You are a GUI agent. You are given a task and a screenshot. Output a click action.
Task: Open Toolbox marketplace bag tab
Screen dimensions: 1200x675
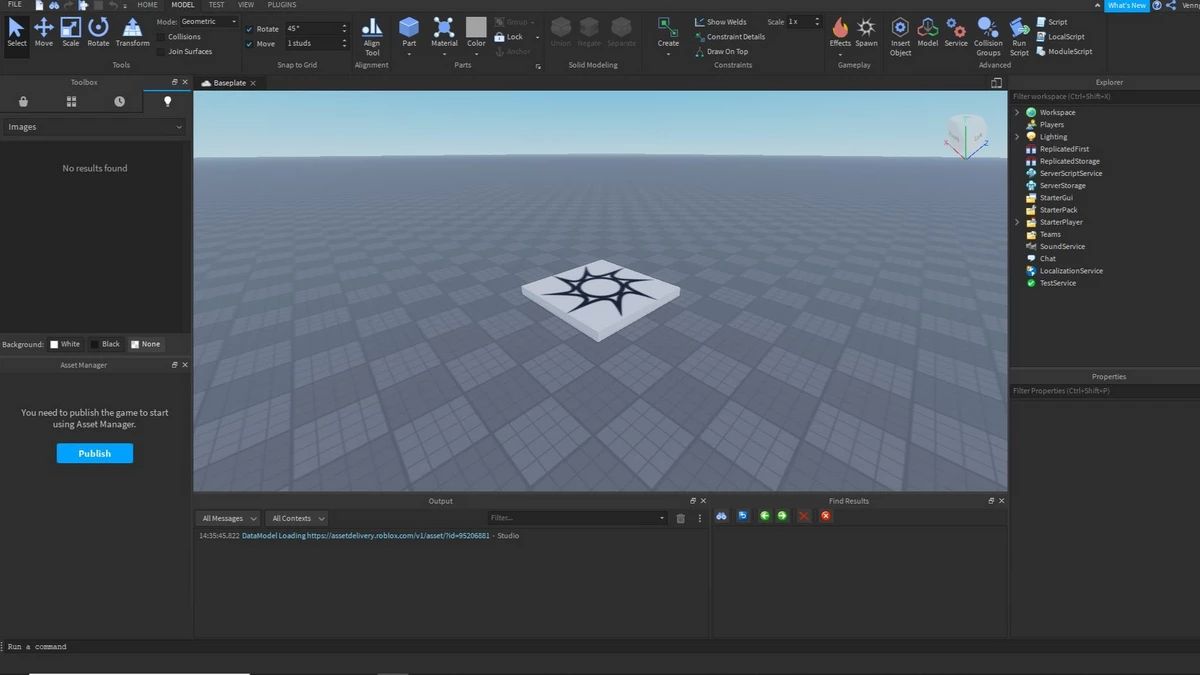(23, 101)
